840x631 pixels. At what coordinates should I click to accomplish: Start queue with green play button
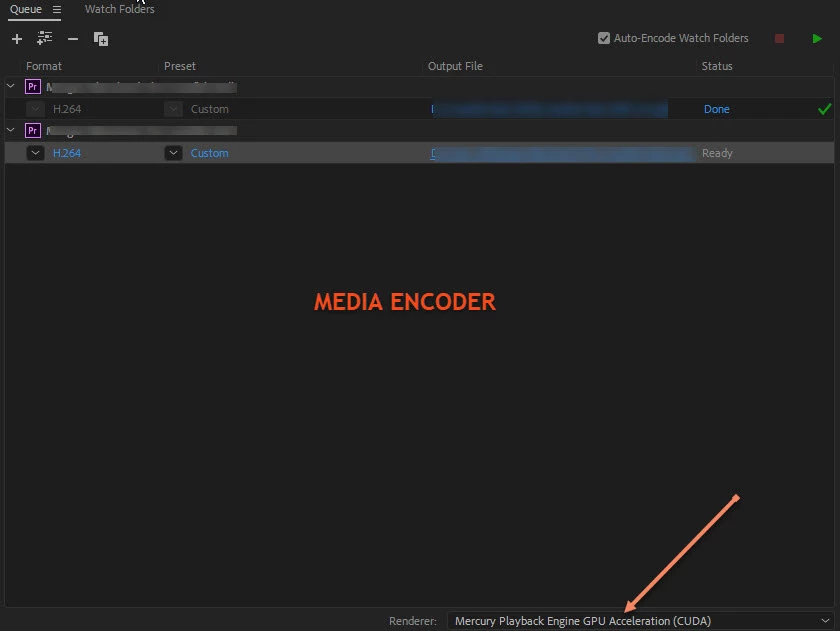(x=817, y=39)
